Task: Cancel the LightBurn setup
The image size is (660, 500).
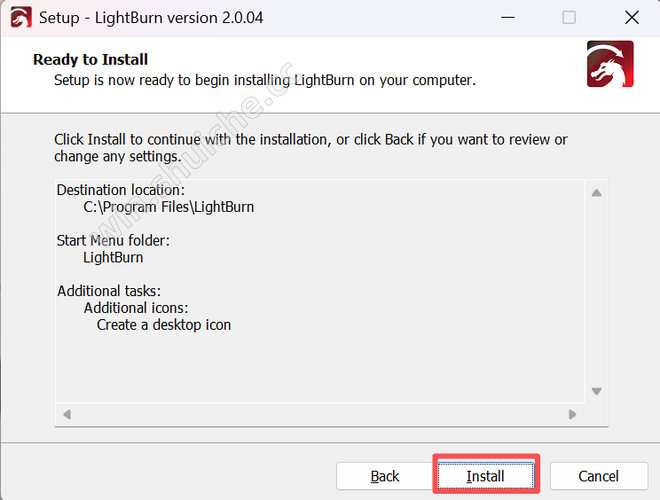Action: 598,476
